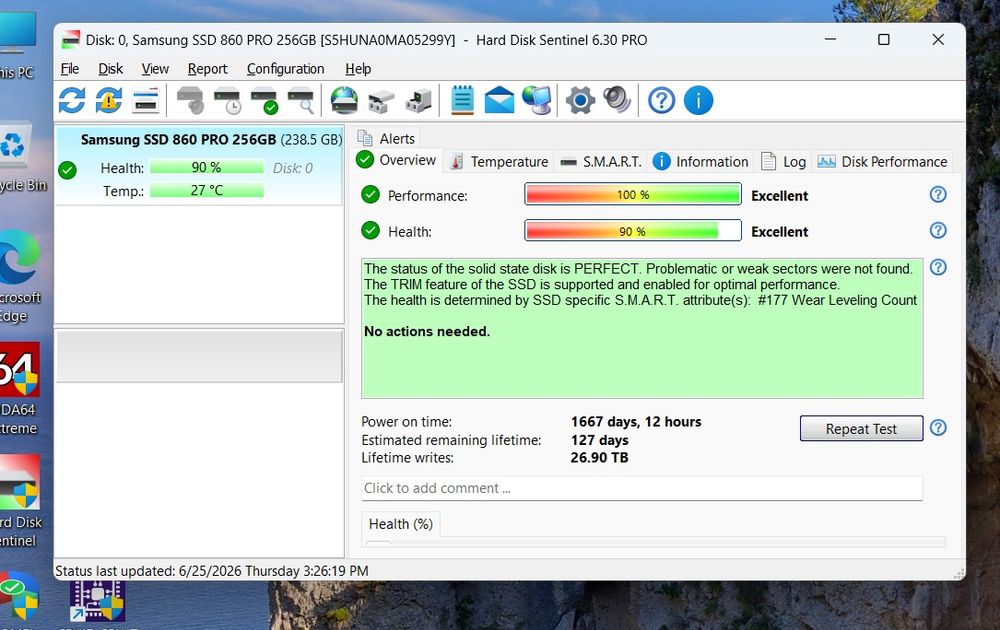Click the green status description text box
The image size is (1000, 630).
[642, 328]
